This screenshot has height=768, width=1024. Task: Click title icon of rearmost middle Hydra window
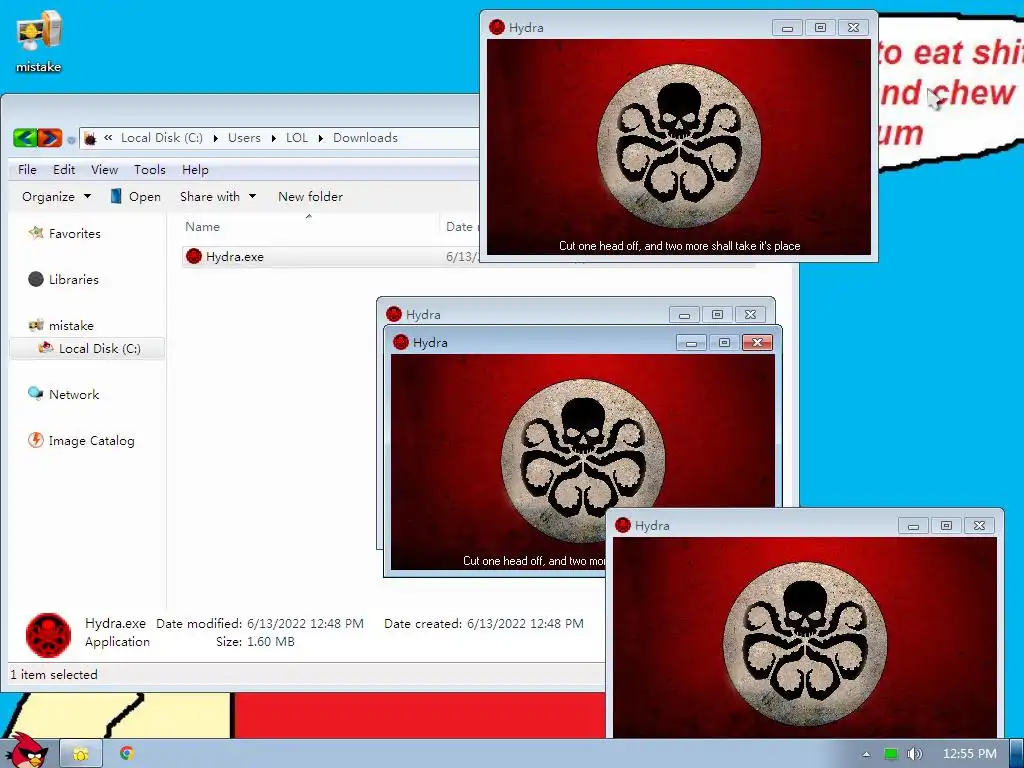coord(394,314)
